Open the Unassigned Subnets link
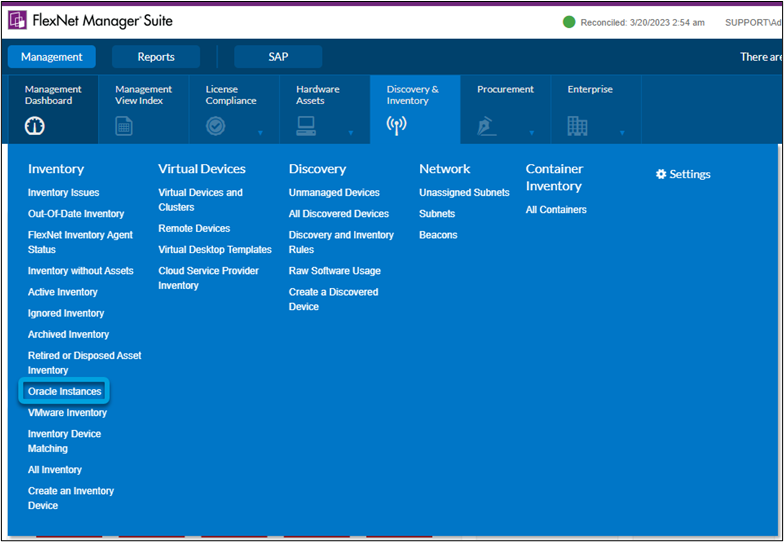This screenshot has height=542, width=784. (464, 192)
